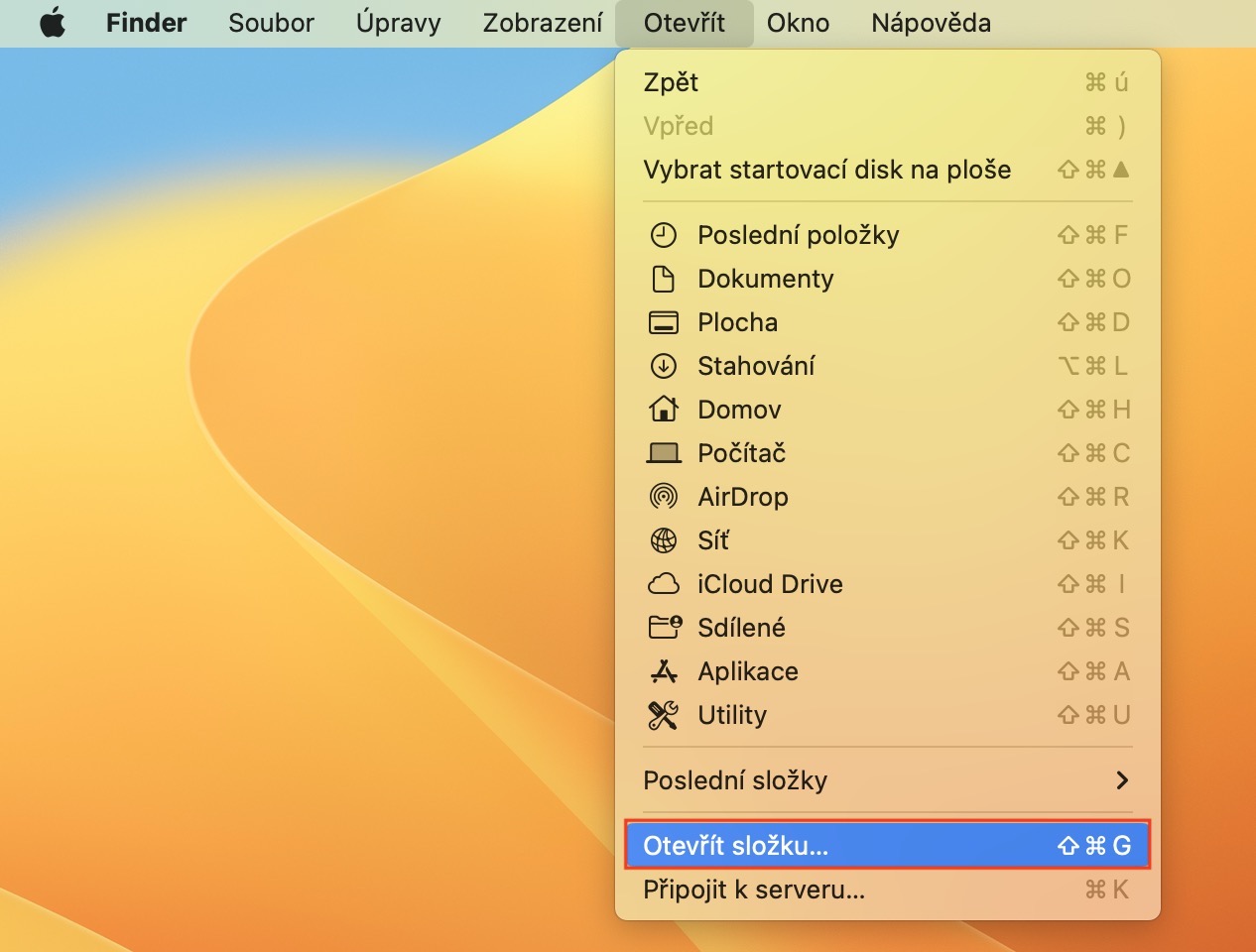Screen dimensions: 1256x952
Task: Open the Apple menu
Action: tap(53, 23)
